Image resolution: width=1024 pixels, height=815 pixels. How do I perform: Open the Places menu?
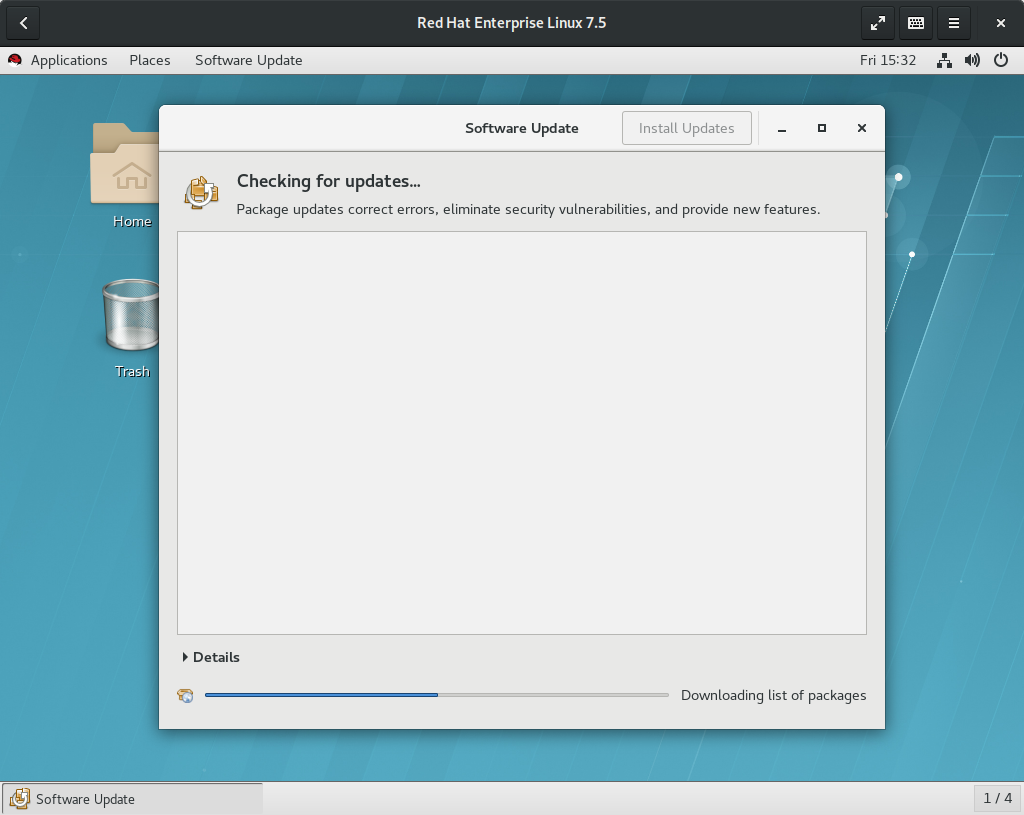[x=150, y=60]
